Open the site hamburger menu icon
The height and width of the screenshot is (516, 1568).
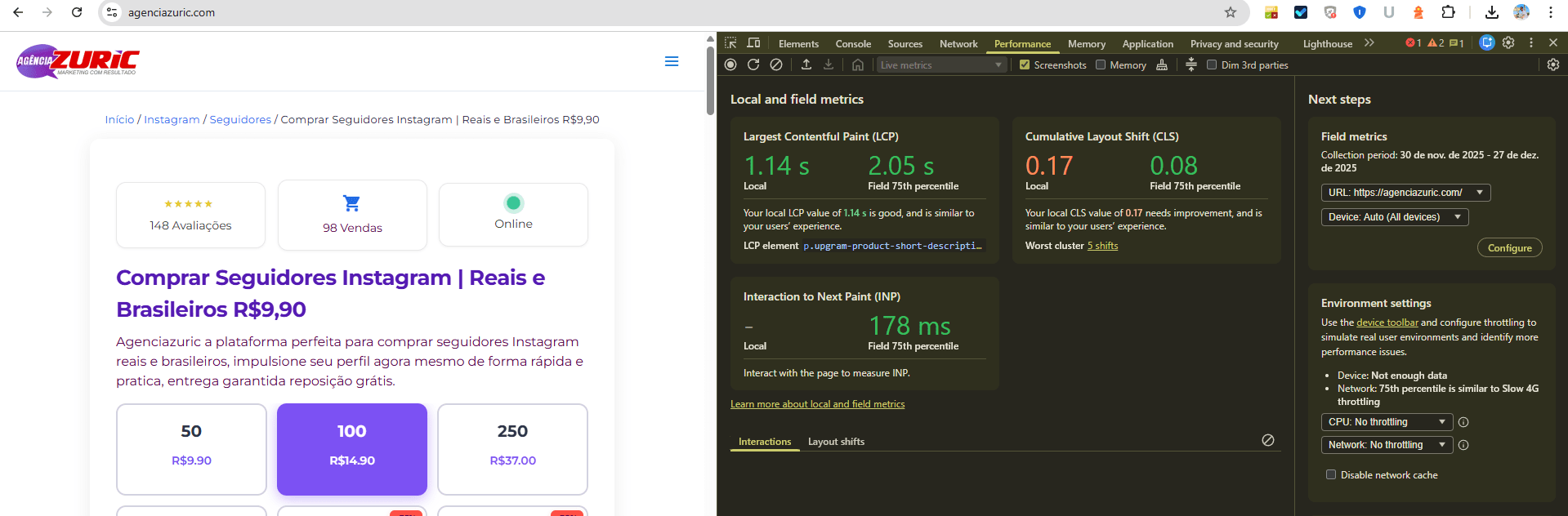[672, 61]
